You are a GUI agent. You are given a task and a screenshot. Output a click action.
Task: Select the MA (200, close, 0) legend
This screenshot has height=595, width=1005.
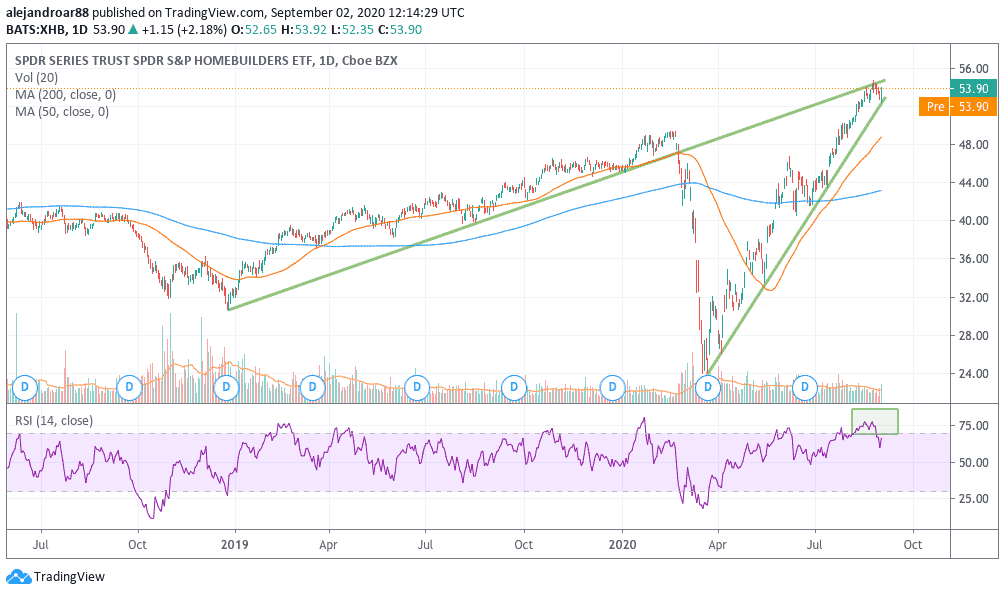pos(65,95)
